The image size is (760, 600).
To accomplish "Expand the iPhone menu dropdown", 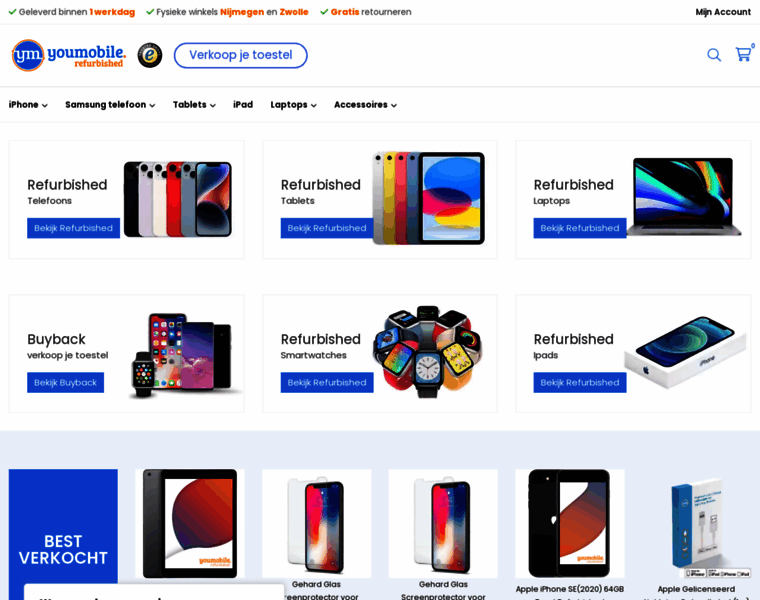I will pyautogui.click(x=28, y=105).
